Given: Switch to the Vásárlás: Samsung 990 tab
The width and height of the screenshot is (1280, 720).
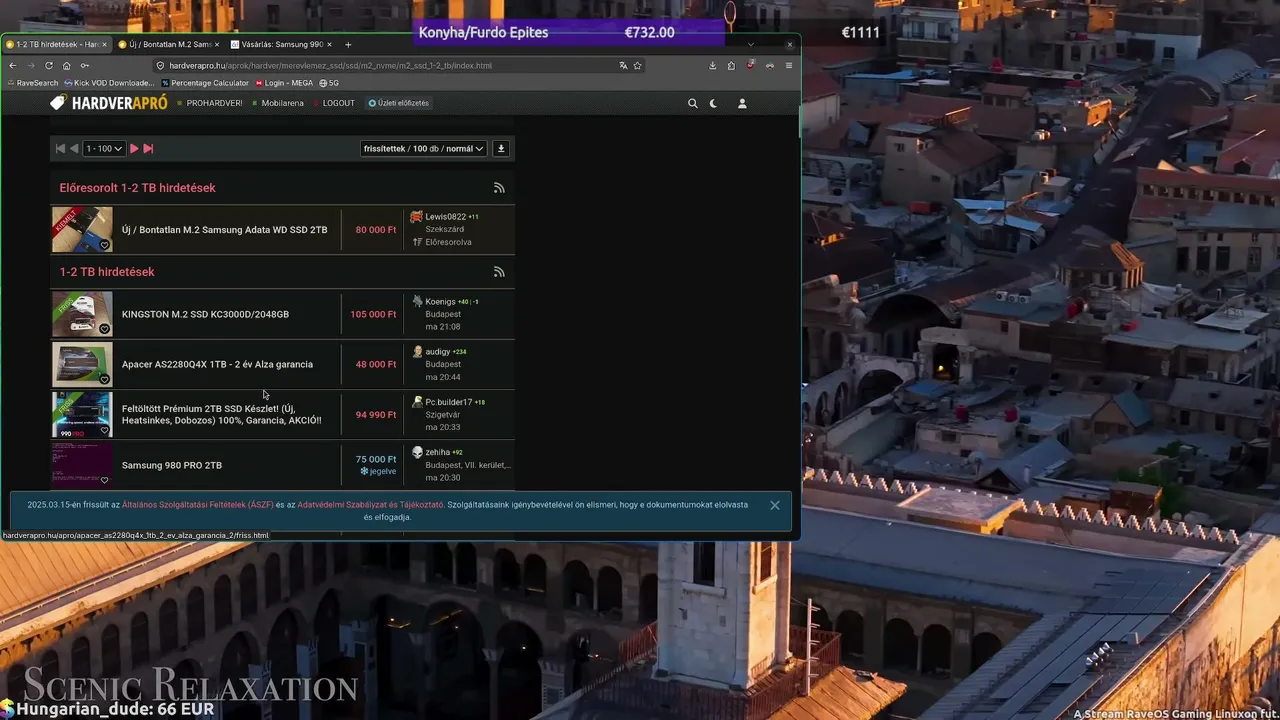Looking at the screenshot, I should click(x=280, y=44).
